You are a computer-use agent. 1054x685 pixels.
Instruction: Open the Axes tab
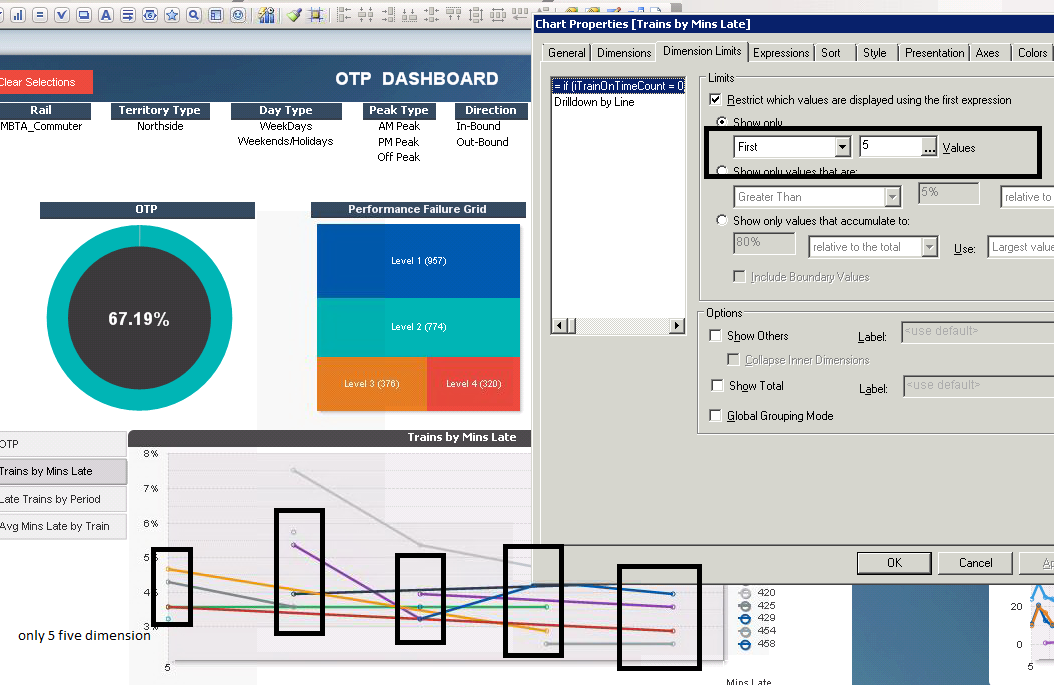[987, 52]
